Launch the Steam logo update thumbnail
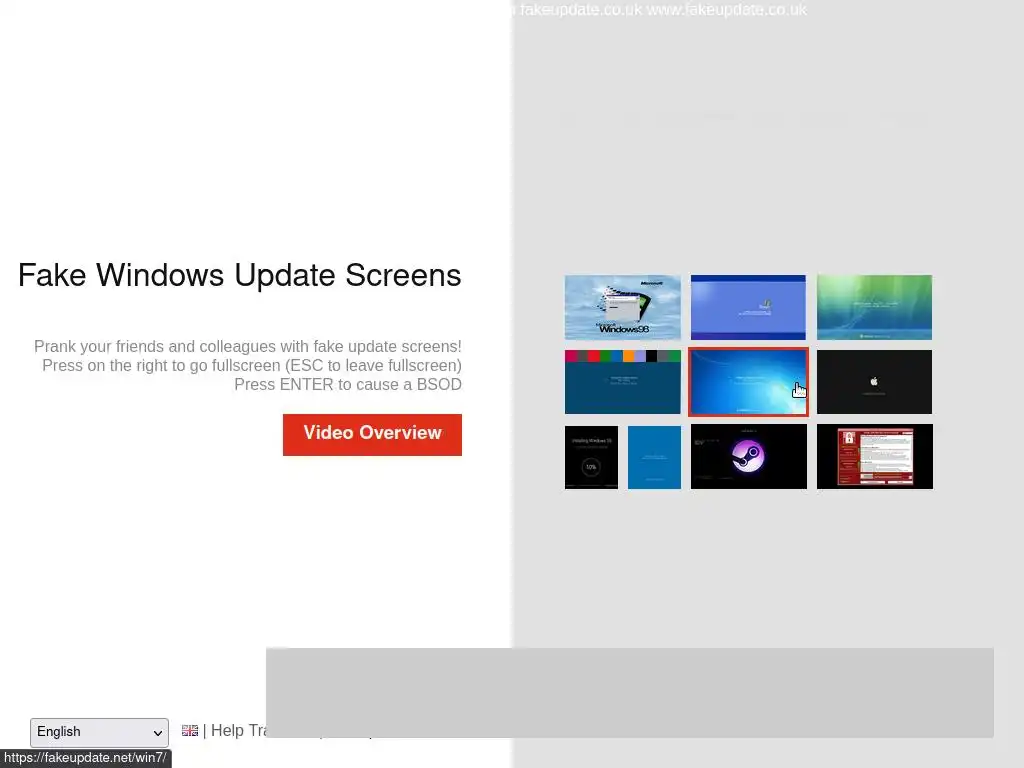The width and height of the screenshot is (1024, 768). (748, 456)
